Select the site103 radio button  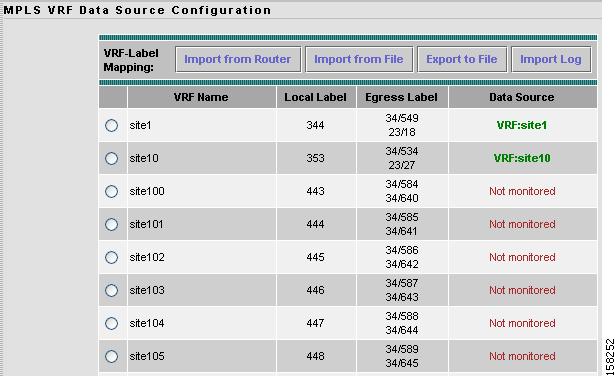[111, 290]
